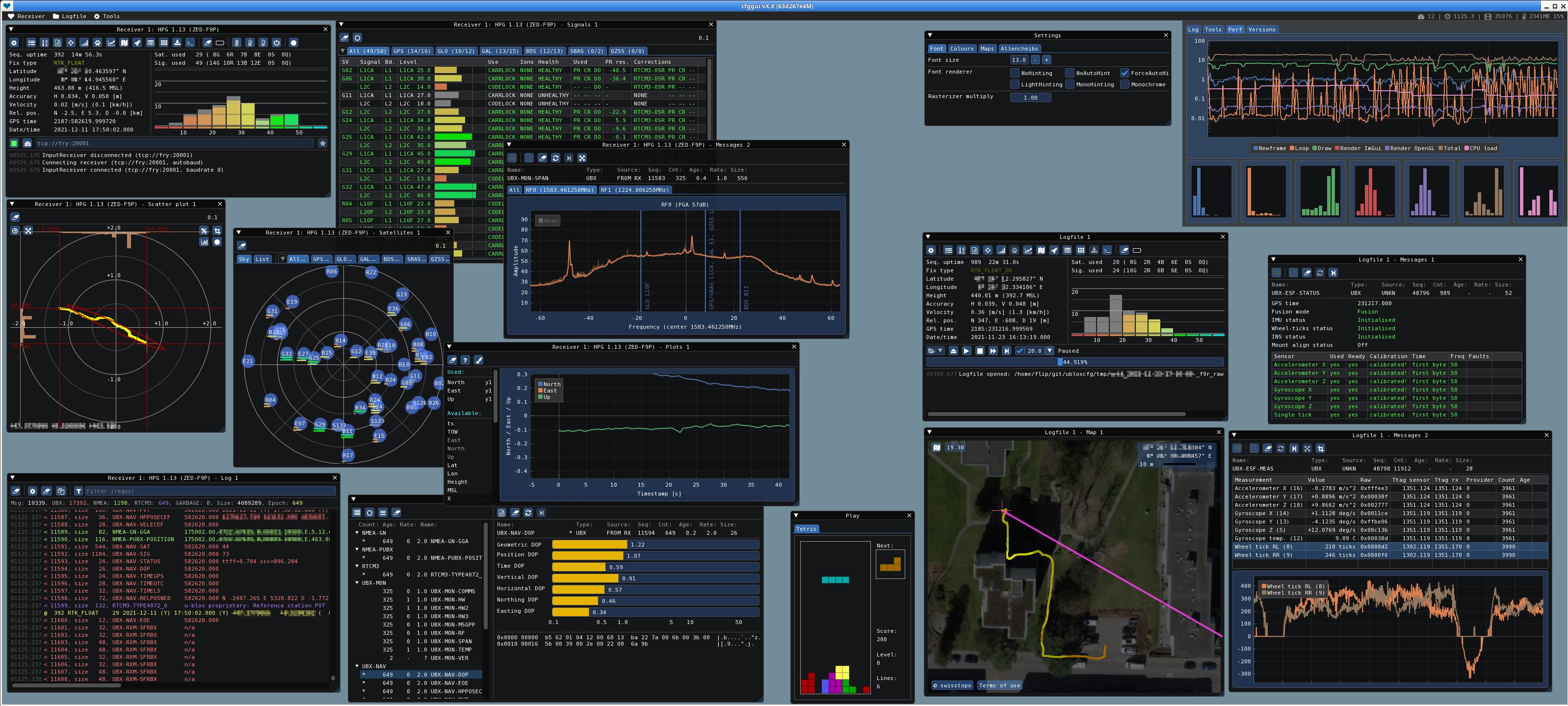Click the line chart plots icon in Receiver 1 toolbar
The image size is (1568, 706).
(x=111, y=43)
